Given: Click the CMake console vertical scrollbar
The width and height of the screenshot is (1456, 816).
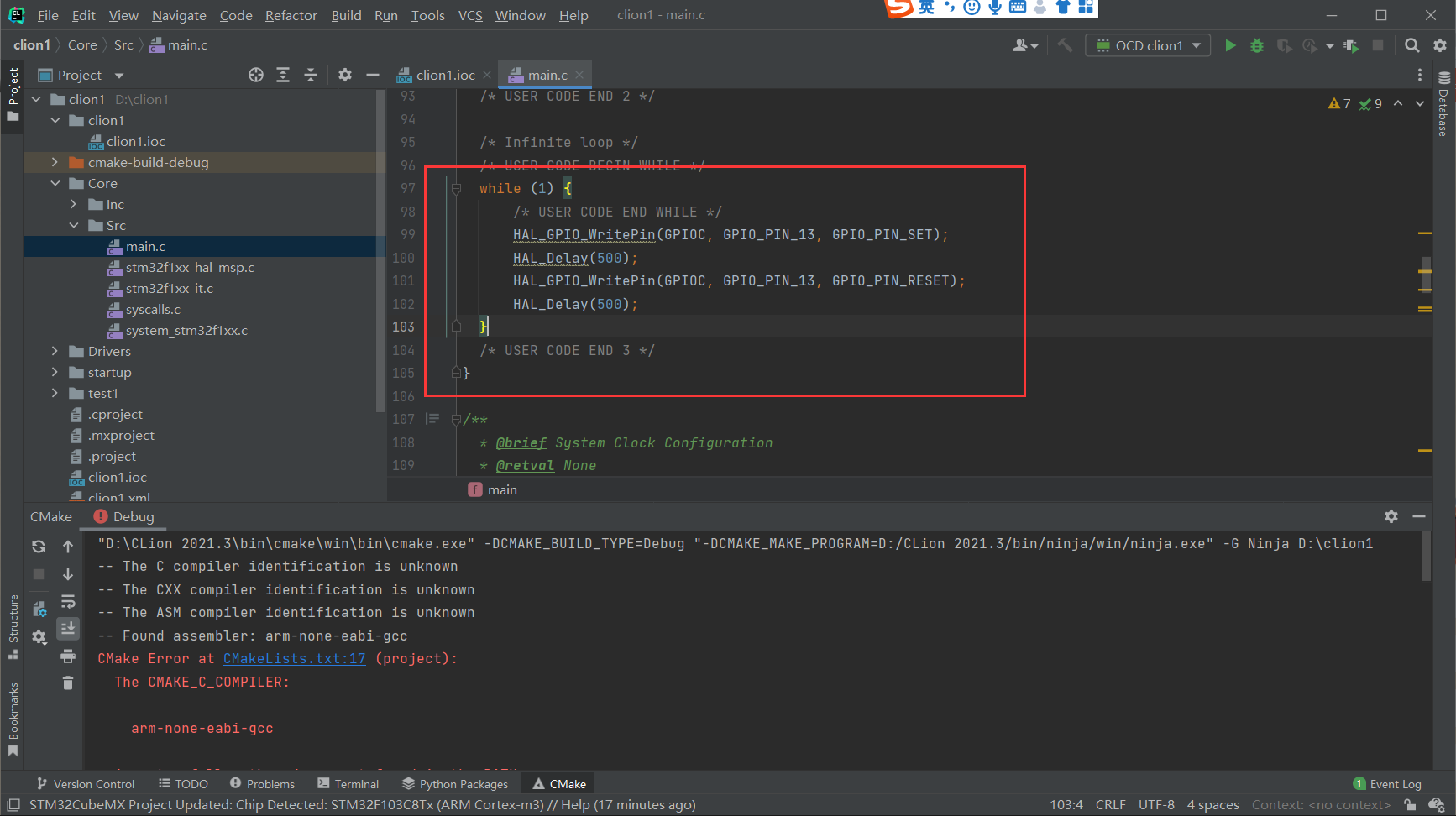Looking at the screenshot, I should tap(1427, 557).
